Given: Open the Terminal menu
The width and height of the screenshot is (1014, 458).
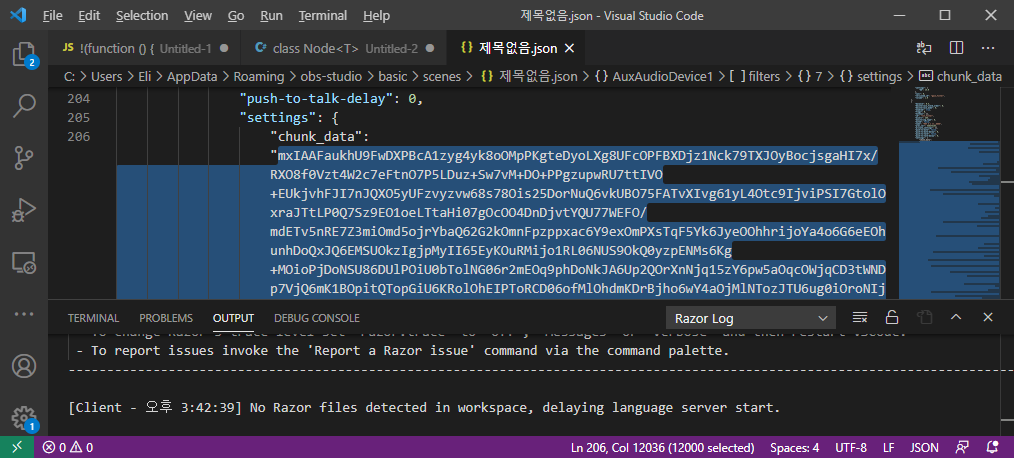Looking at the screenshot, I should point(323,16).
